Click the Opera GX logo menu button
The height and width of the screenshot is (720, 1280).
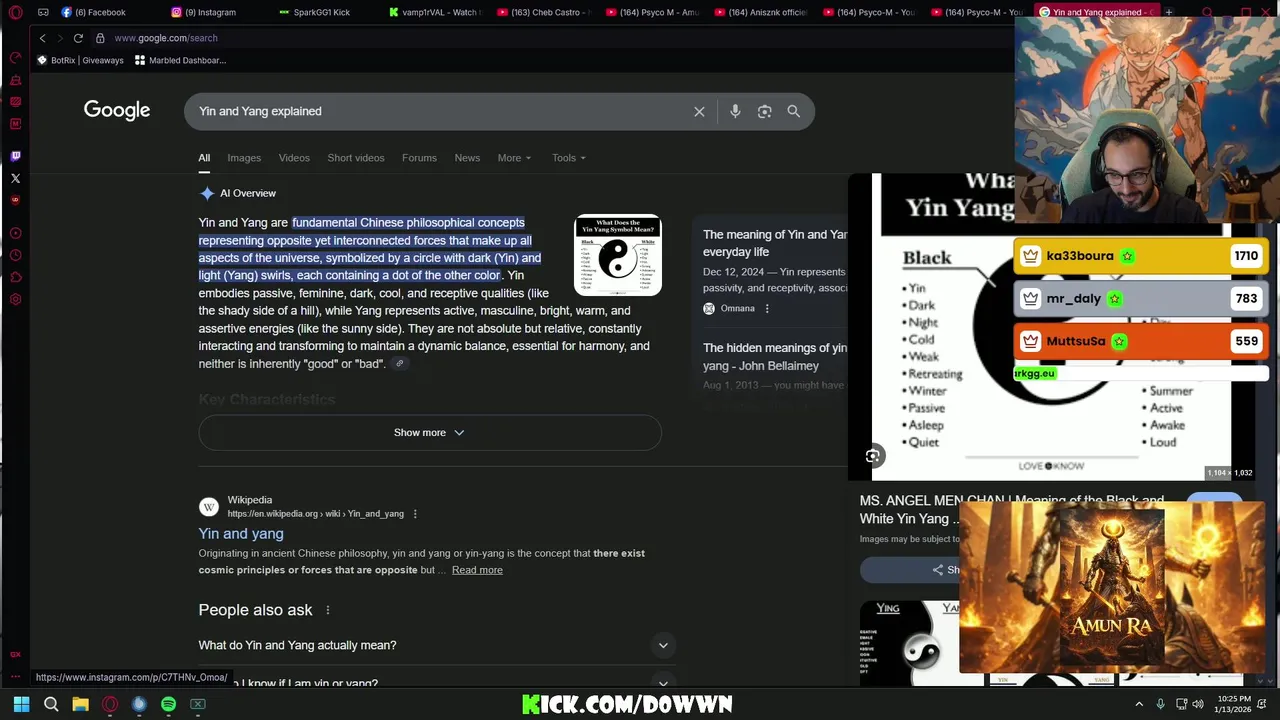15,13
